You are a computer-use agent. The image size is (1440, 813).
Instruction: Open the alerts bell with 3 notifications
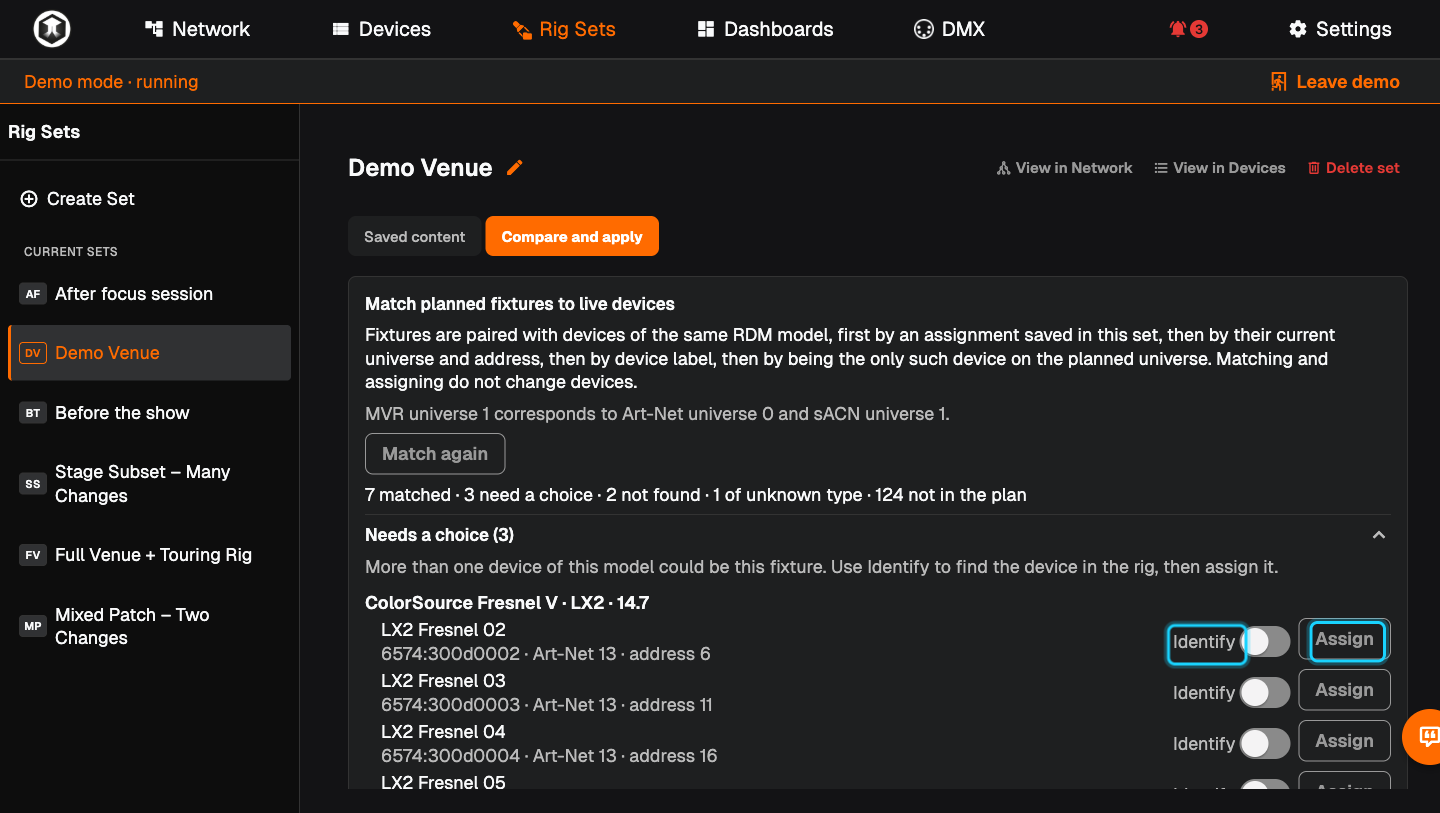1188,29
